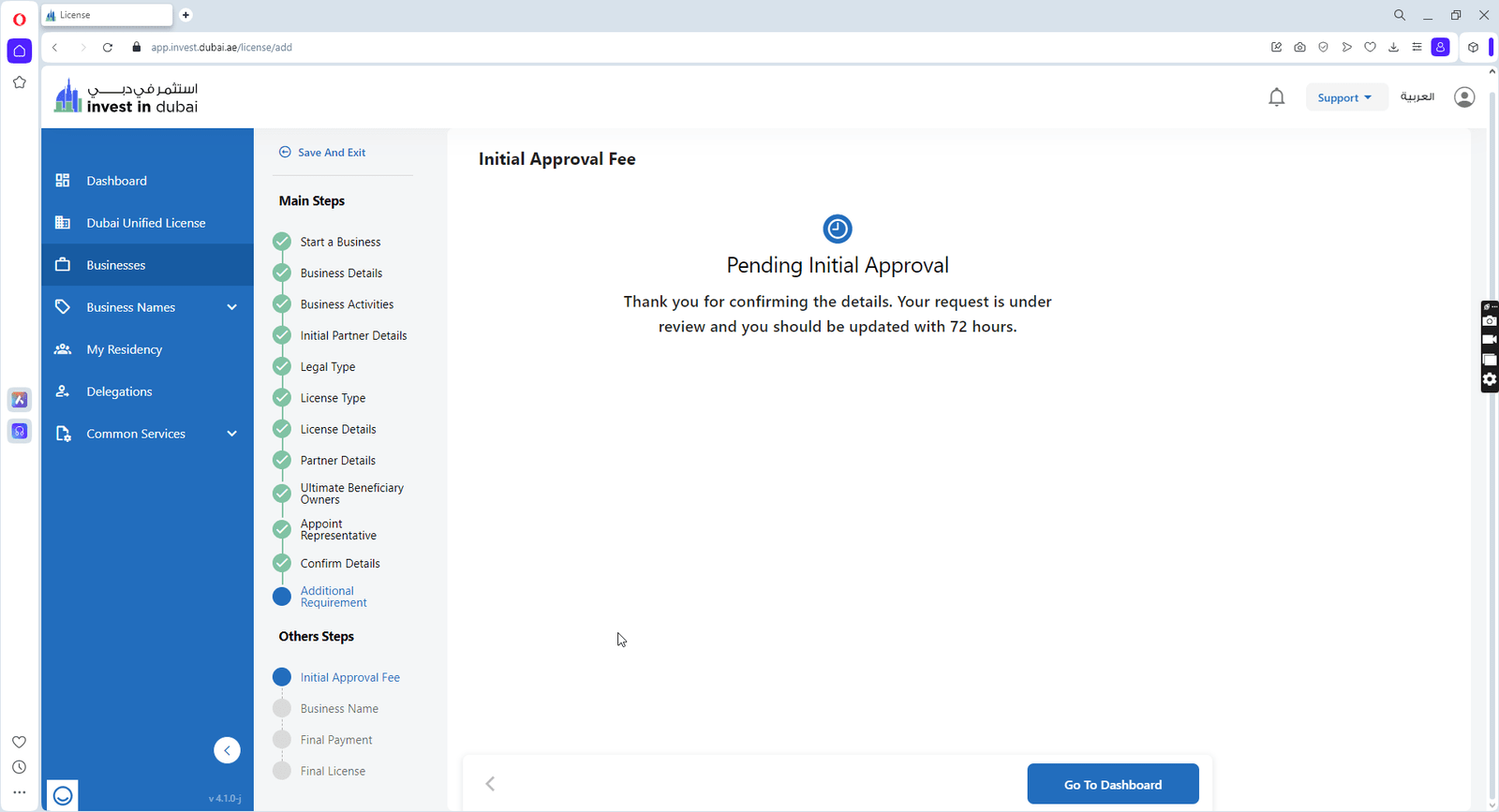1499x812 pixels.
Task: Go to Start a Business step
Action: point(340,242)
